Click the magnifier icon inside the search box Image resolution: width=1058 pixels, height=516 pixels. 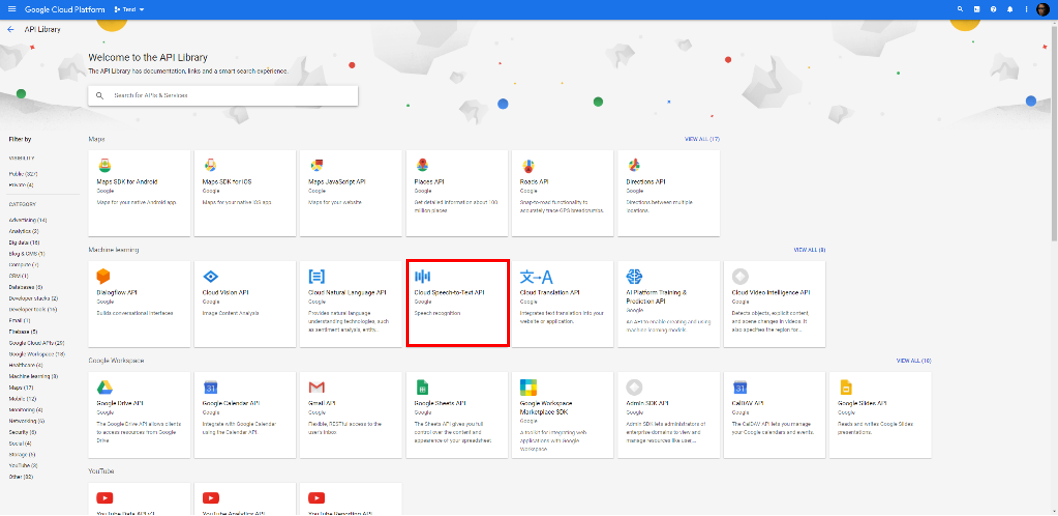pyautogui.click(x=99, y=96)
